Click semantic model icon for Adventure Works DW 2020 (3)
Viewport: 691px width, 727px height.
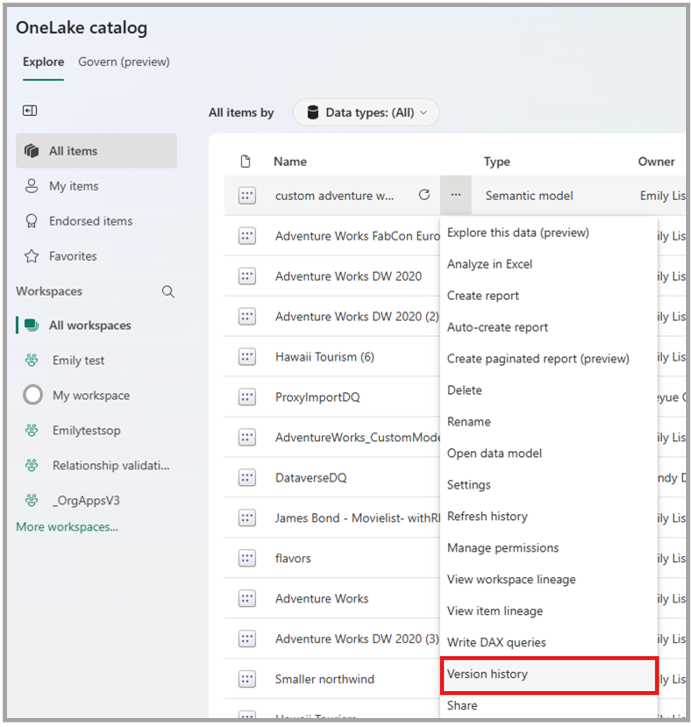(x=247, y=638)
